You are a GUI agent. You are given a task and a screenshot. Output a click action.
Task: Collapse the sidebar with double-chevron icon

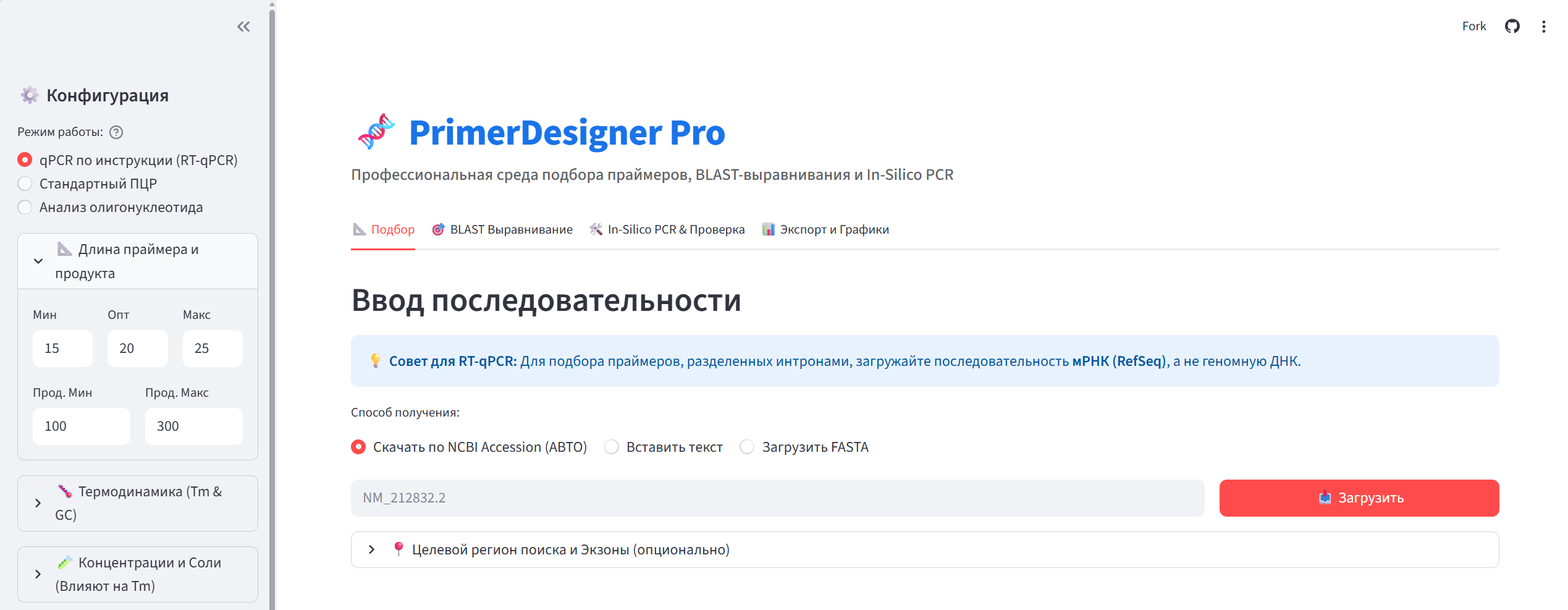click(243, 27)
